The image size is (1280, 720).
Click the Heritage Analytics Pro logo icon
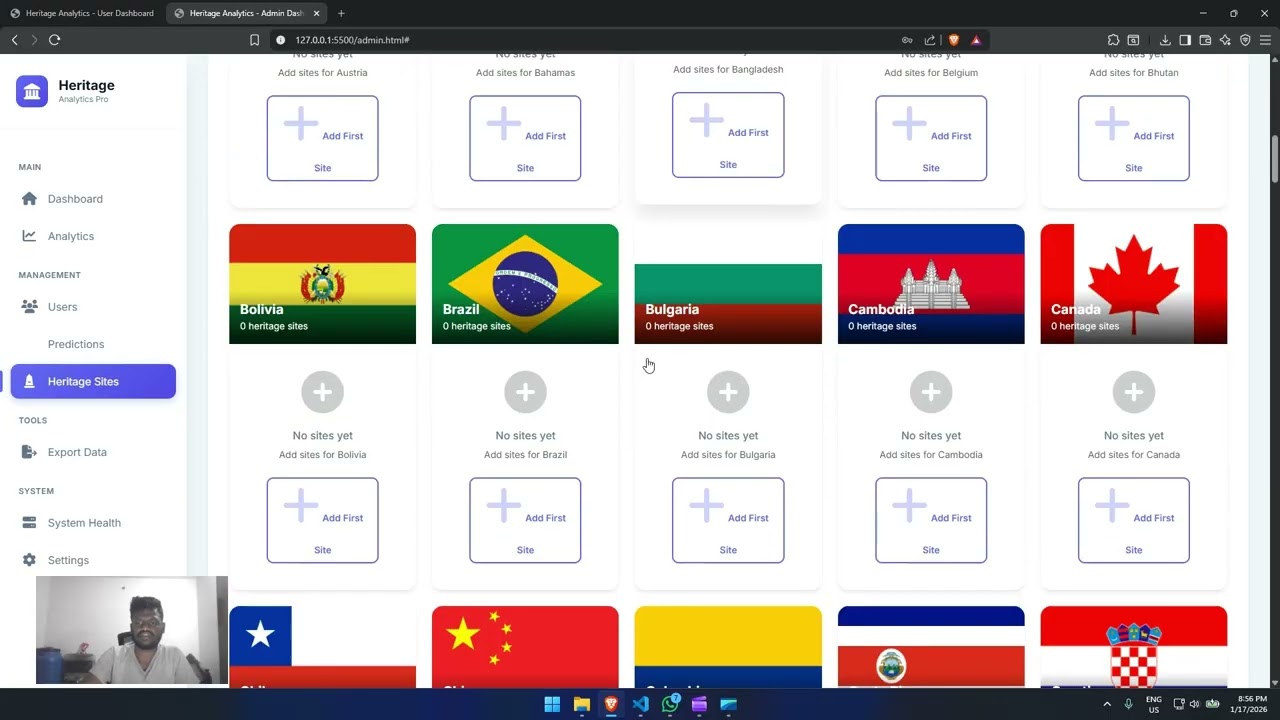pyautogui.click(x=32, y=91)
